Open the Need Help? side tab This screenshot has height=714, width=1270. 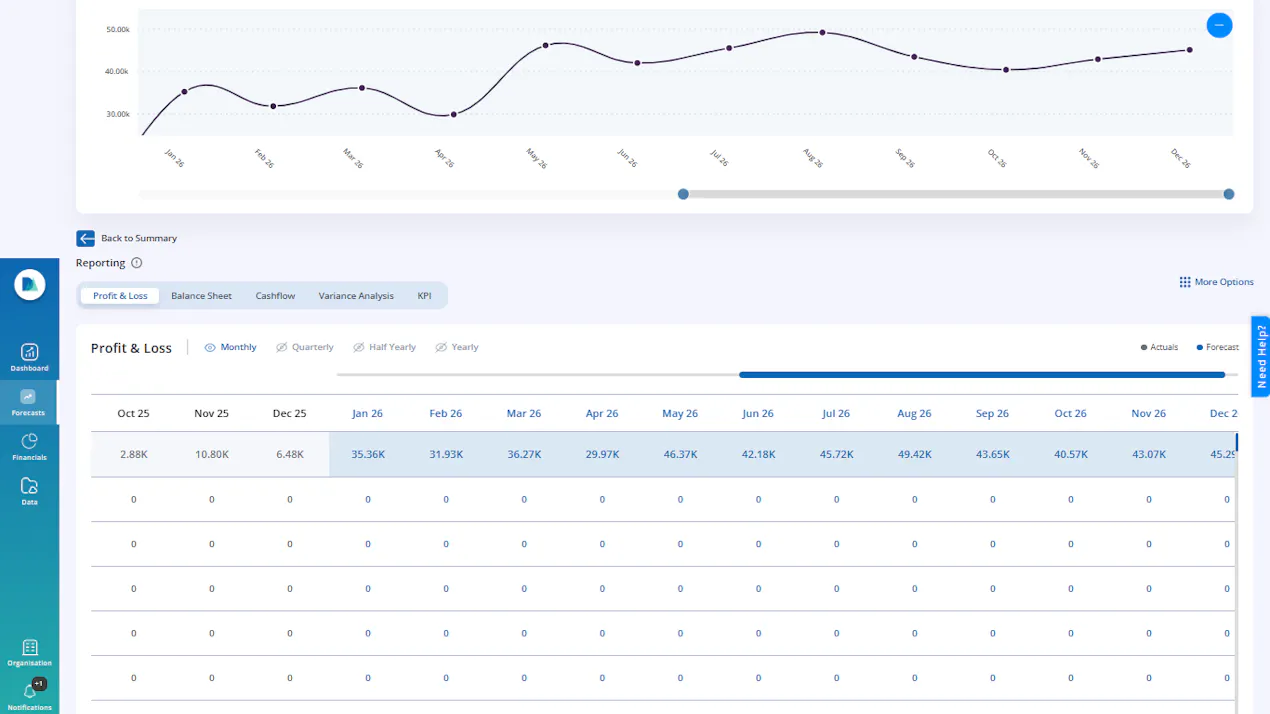1261,357
